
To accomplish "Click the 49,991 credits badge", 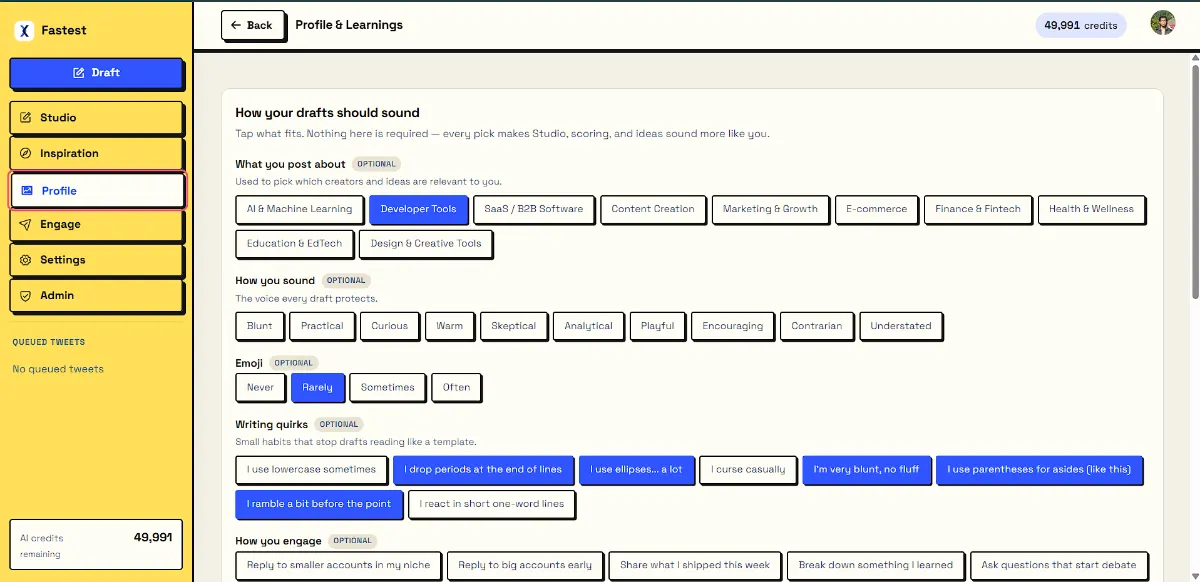I will pyautogui.click(x=1081, y=25).
